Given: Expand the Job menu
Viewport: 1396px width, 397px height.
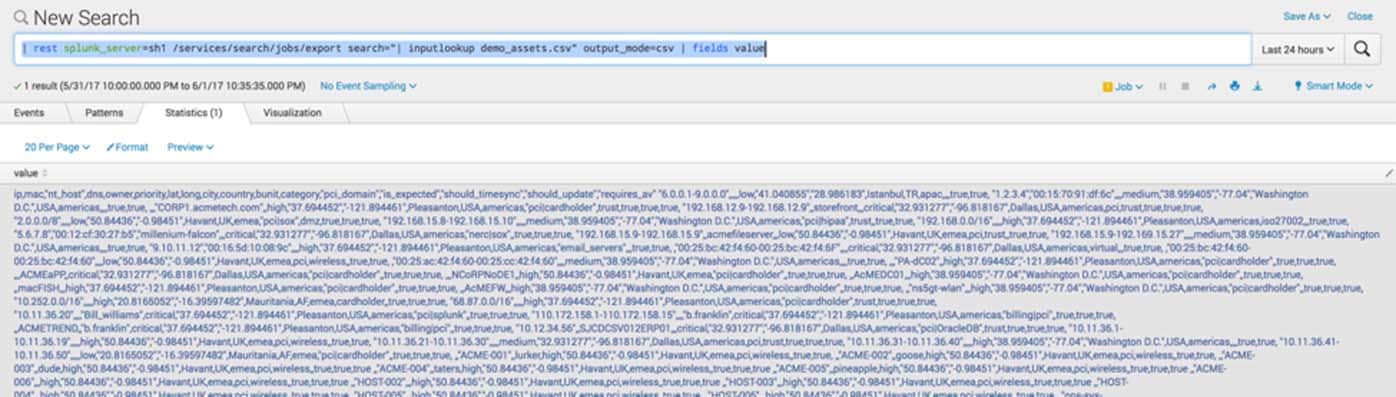Looking at the screenshot, I should [x=1128, y=87].
